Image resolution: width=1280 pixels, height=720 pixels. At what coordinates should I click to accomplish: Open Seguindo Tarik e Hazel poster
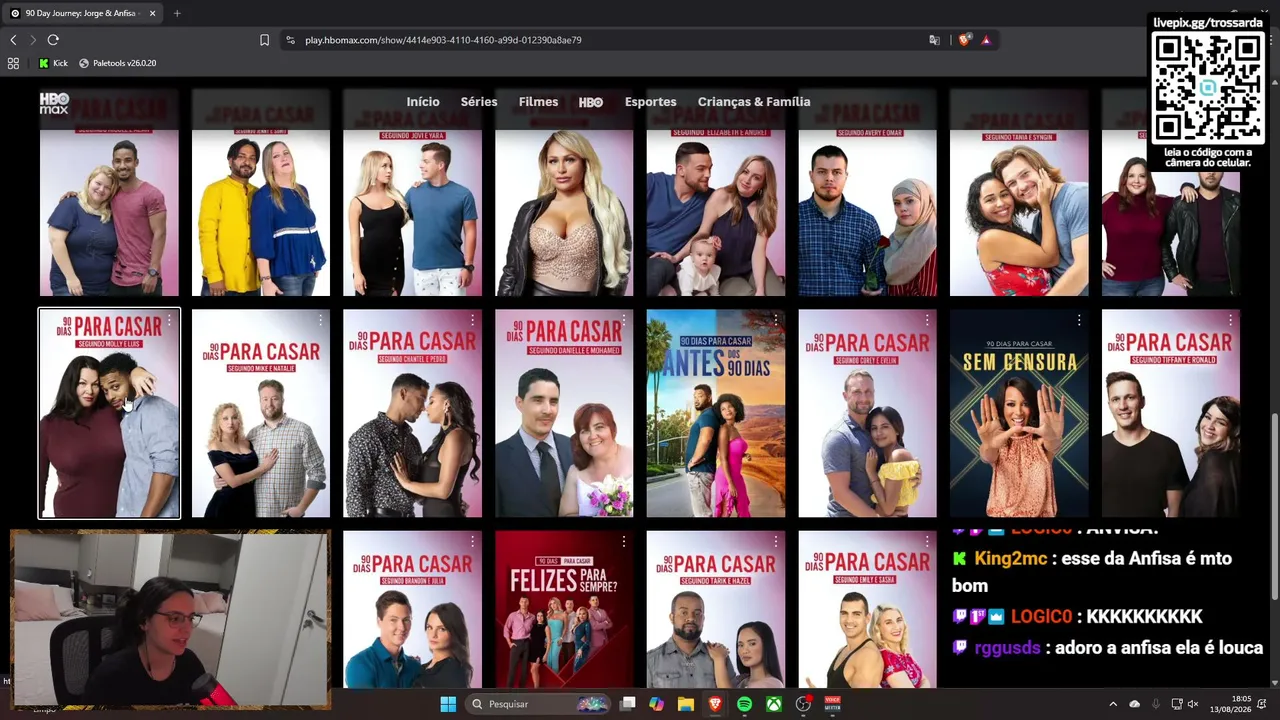point(716,609)
